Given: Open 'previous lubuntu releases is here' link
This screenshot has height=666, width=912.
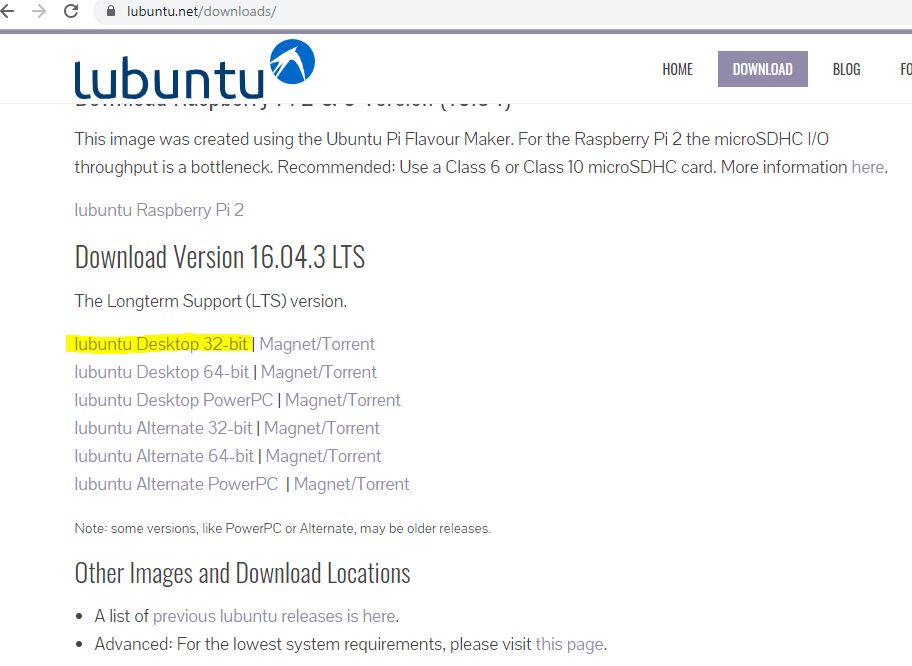Looking at the screenshot, I should pyautogui.click(x=274, y=616).
